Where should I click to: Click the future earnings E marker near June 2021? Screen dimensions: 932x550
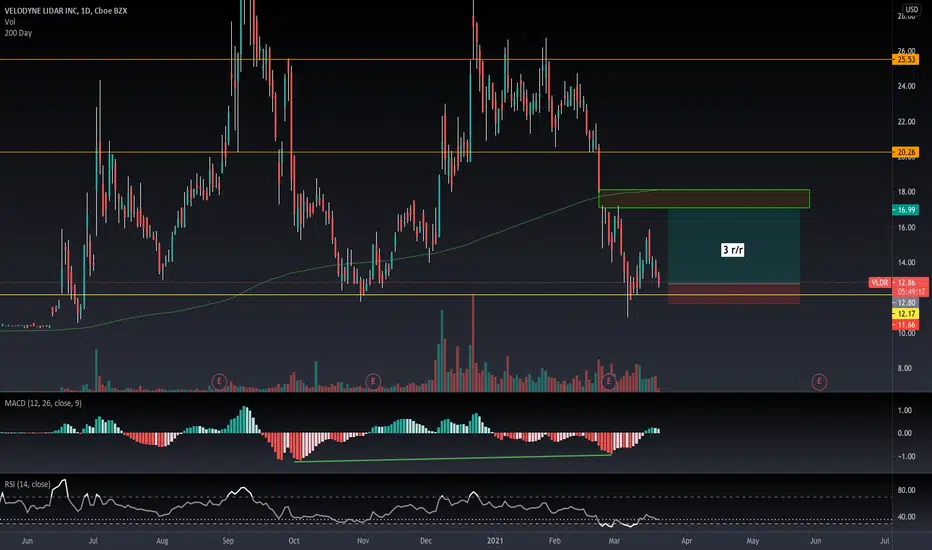coord(819,381)
